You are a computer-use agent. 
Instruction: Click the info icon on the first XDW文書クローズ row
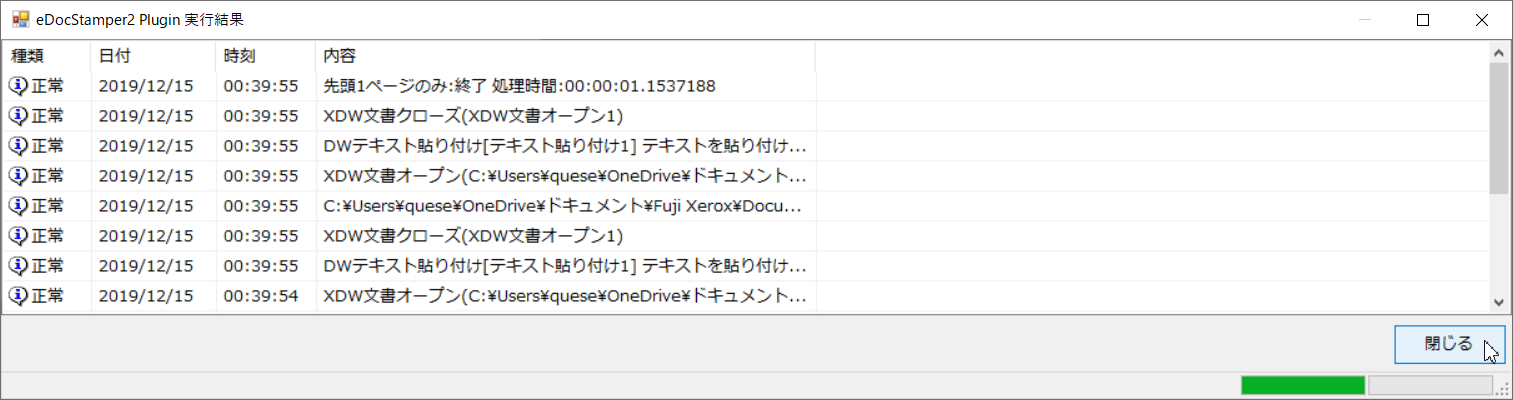[18, 116]
